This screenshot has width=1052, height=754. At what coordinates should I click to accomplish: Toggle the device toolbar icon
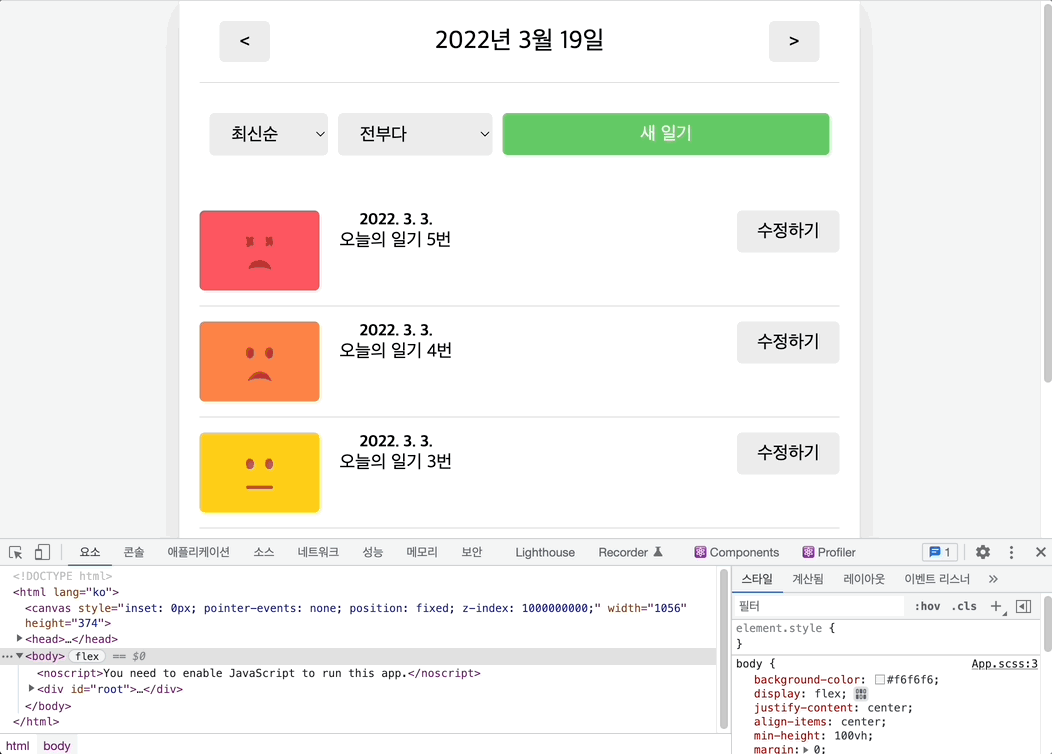pos(42,552)
